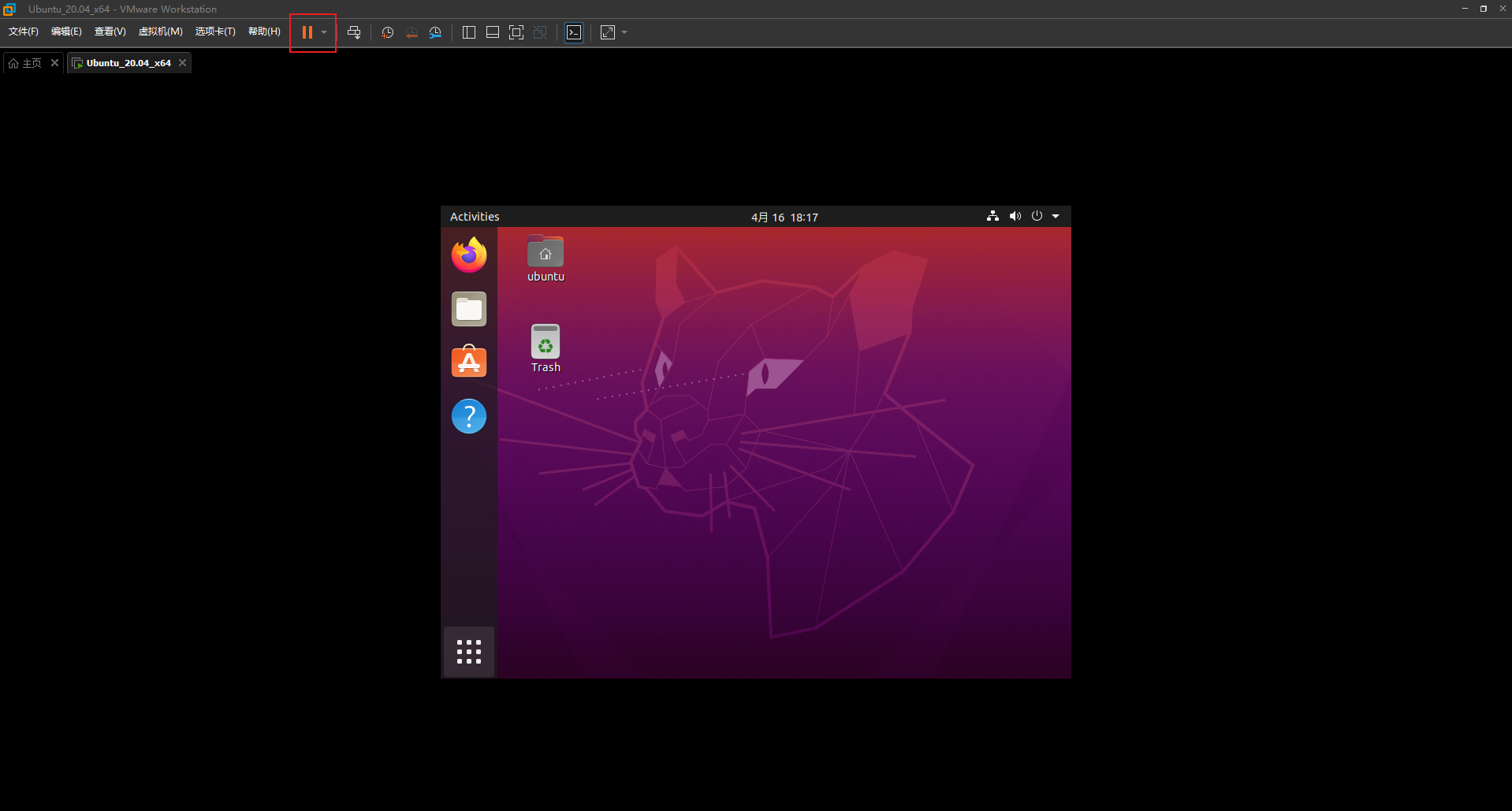Click the VMware Workstation title bar logo
Screen dimensions: 1512x811
[9, 9]
